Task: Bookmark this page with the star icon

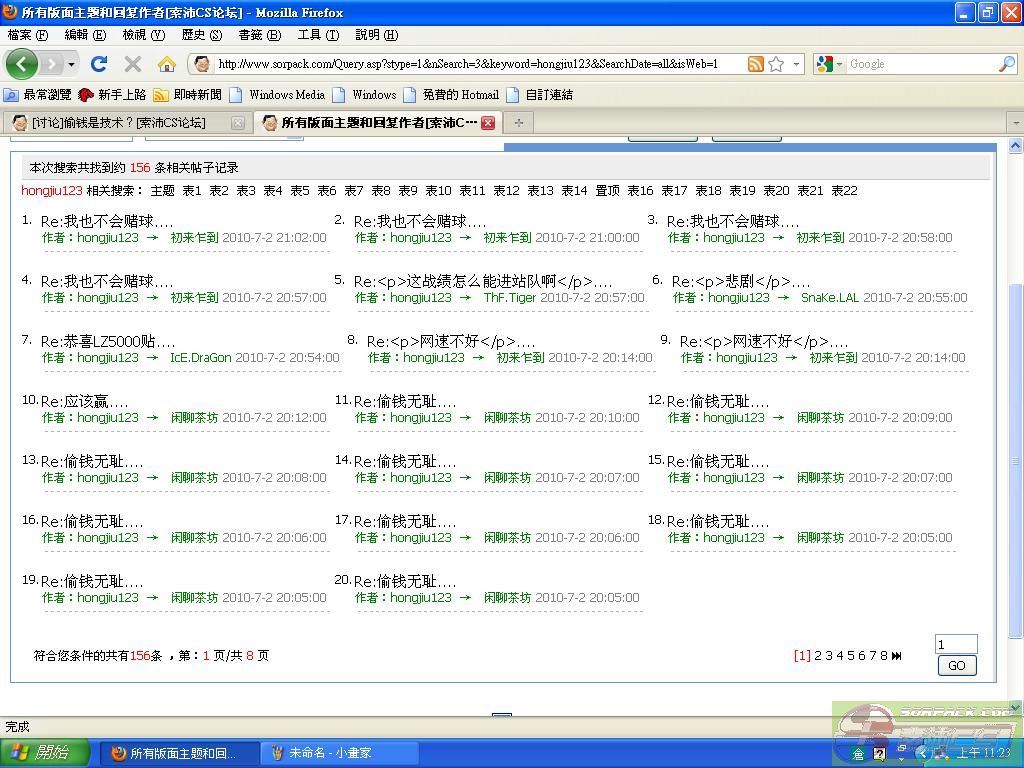Action: [x=776, y=64]
